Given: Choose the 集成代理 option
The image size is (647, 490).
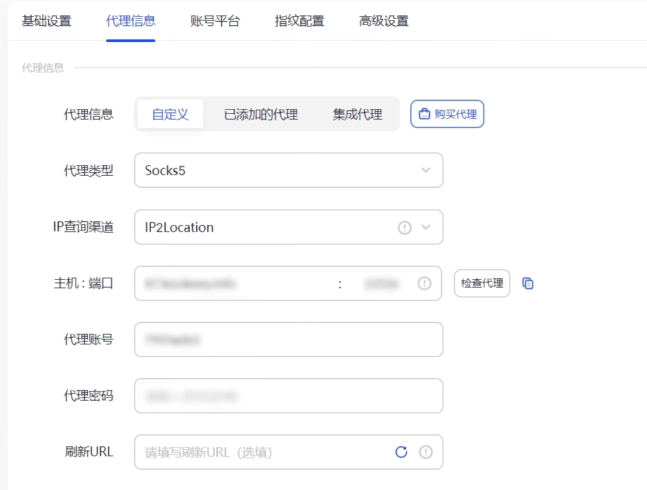Looking at the screenshot, I should [357, 114].
